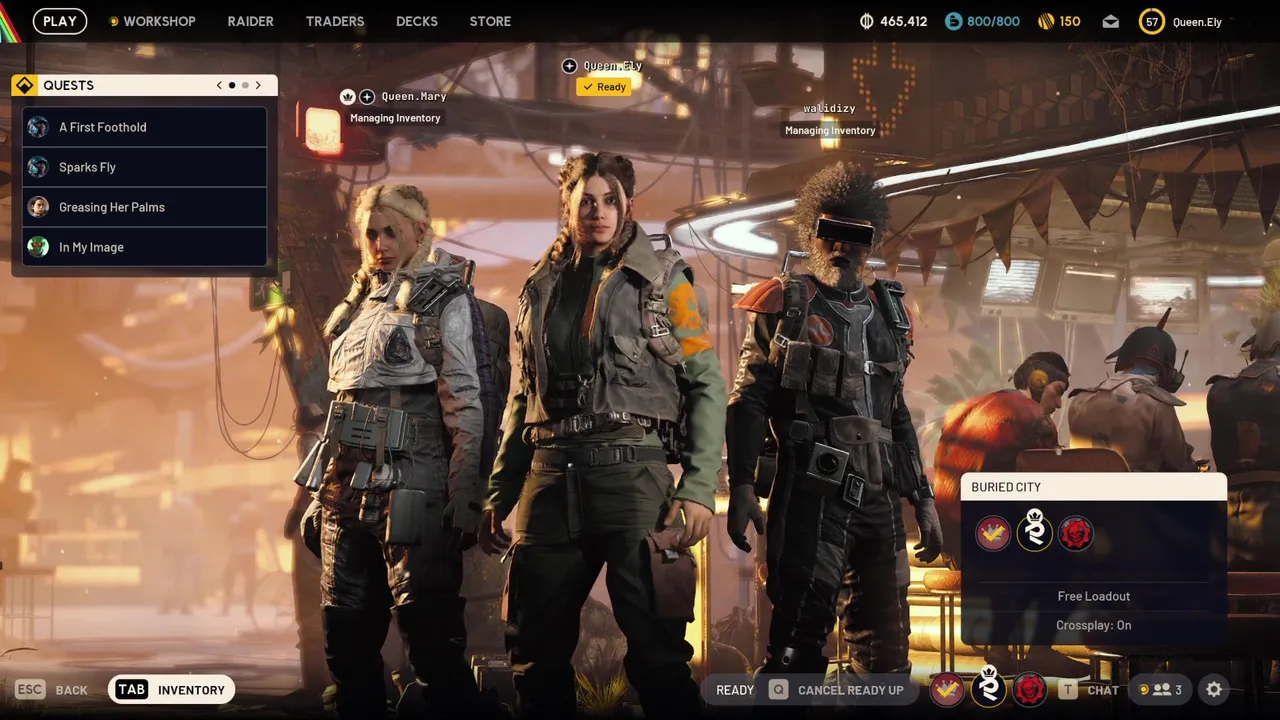Open the mail inbox envelope icon
Image resolution: width=1280 pixels, height=720 pixels.
(1111, 22)
